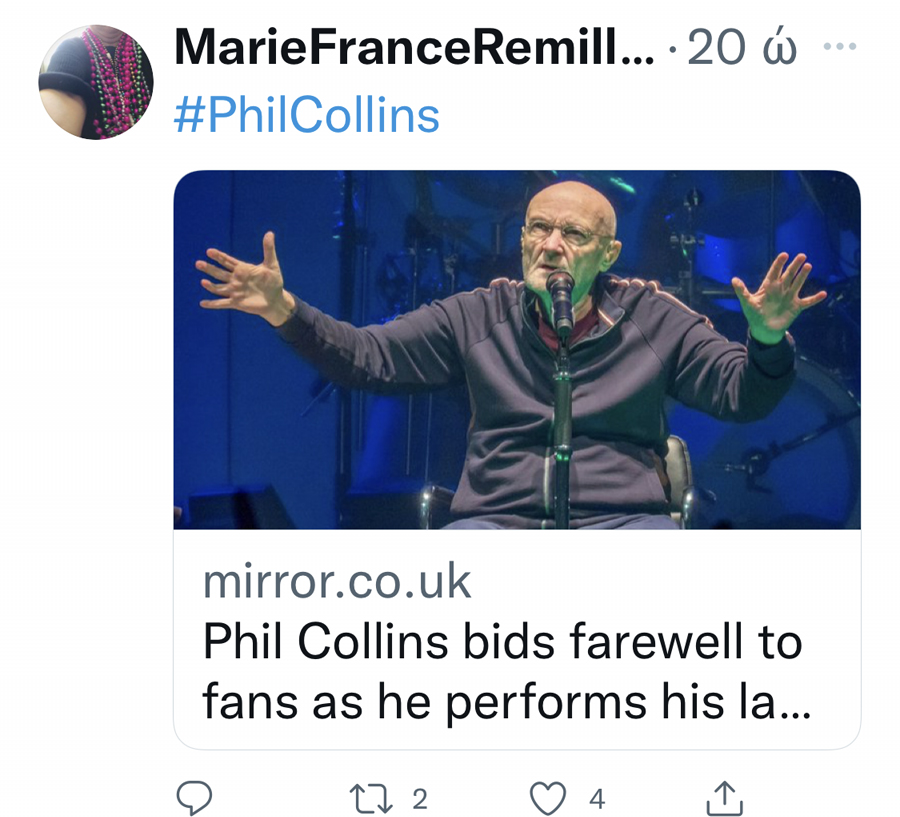The height and width of the screenshot is (817, 900).
Task: Open the three-dot more options menu
Action: (840, 47)
